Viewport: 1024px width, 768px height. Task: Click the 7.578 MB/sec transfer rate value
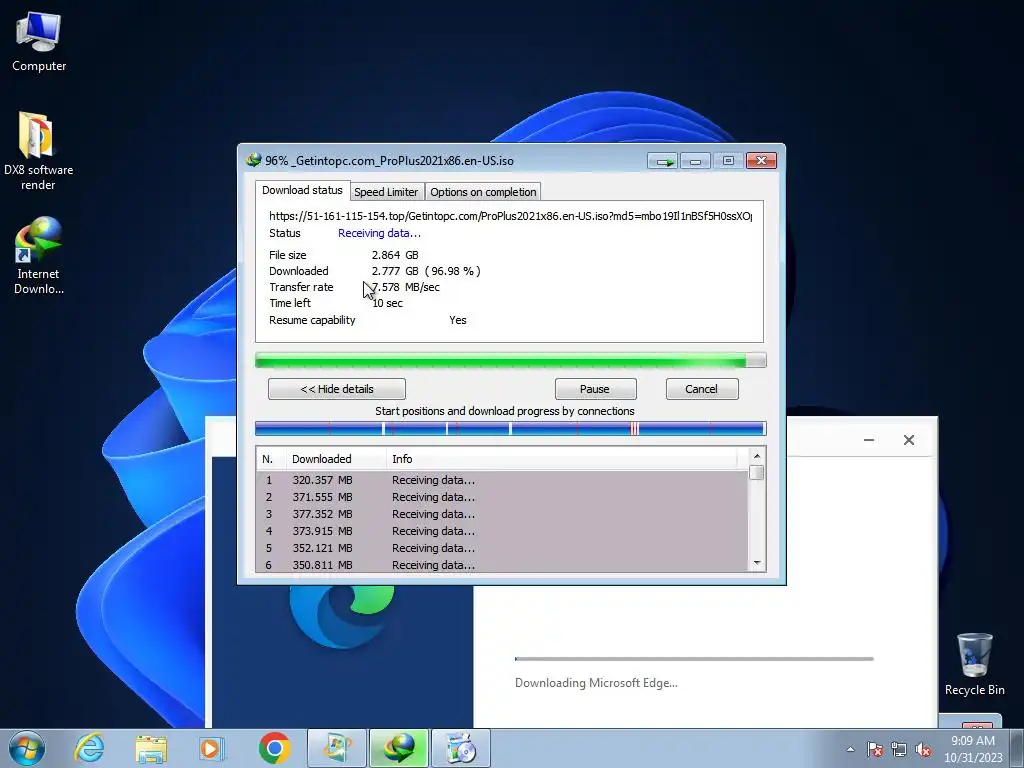coord(406,287)
